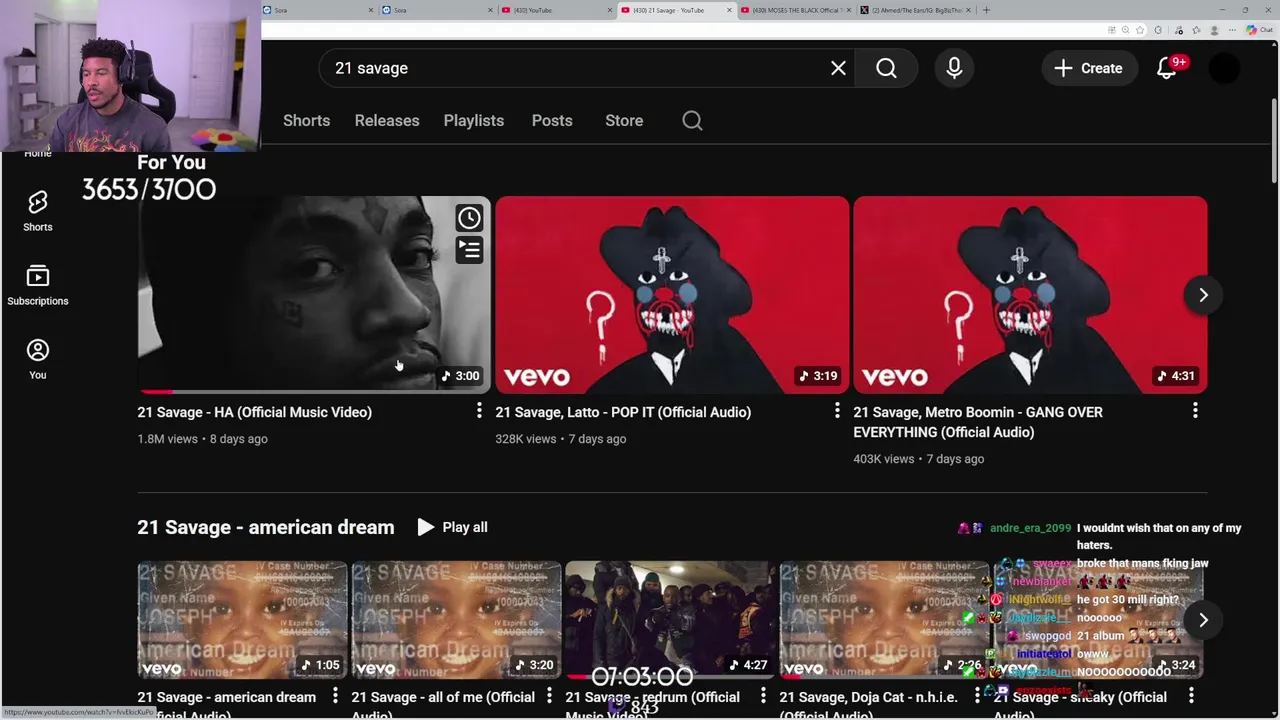This screenshot has height=720, width=1280.
Task: Switch to the X Ahmed/The Ears browser tab
Action: point(917,10)
